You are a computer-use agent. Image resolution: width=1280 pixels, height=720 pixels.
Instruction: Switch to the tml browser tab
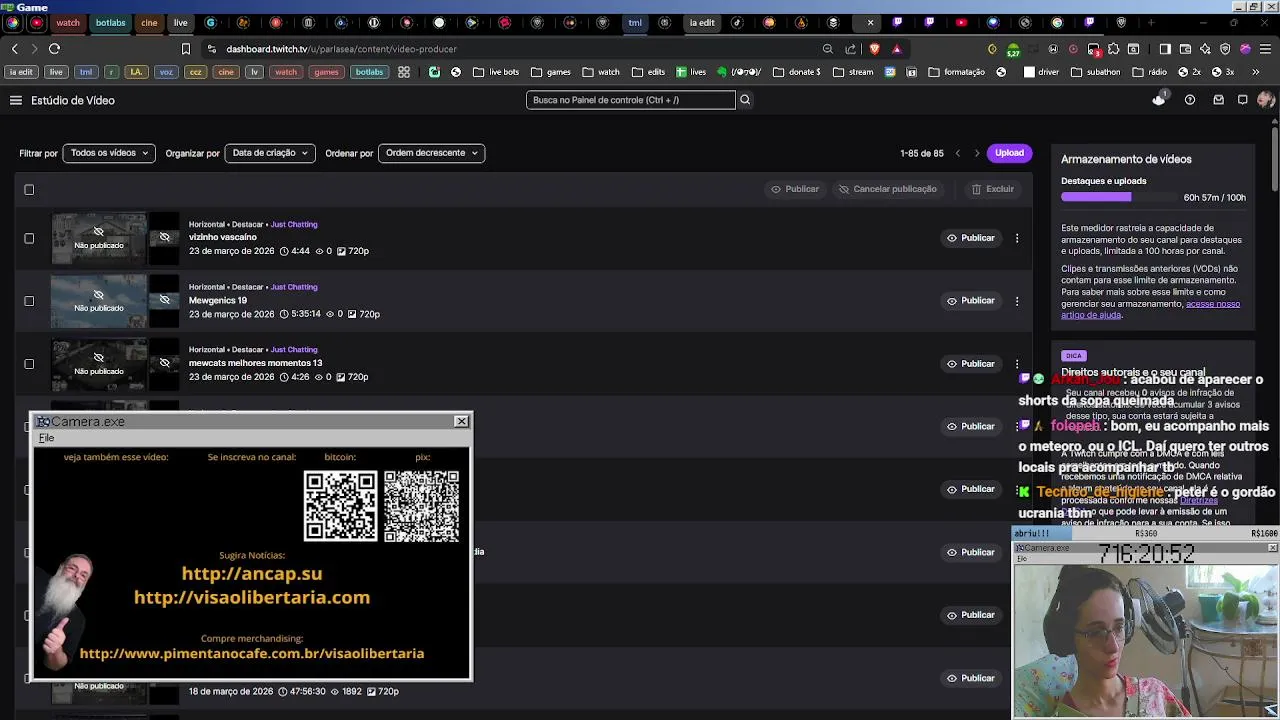(x=635, y=22)
